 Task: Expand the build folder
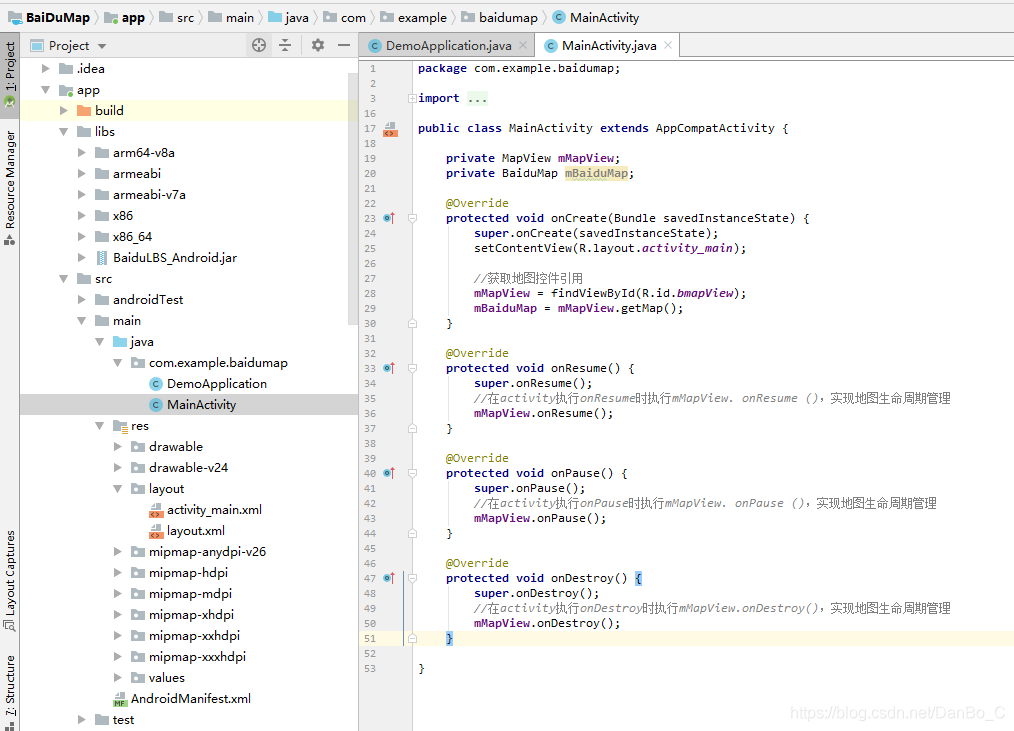tap(63, 111)
